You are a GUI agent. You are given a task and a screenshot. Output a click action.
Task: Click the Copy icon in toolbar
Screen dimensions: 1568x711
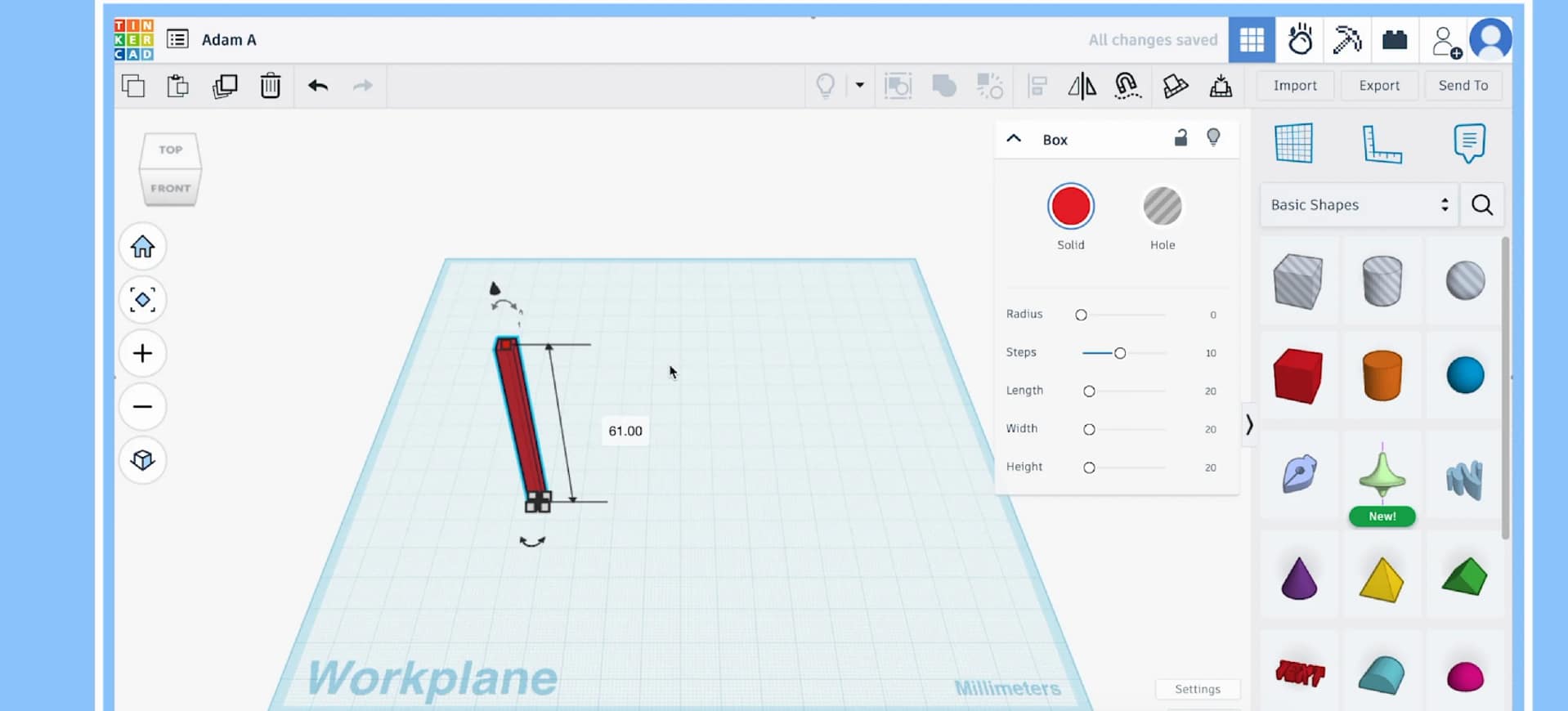tap(133, 86)
